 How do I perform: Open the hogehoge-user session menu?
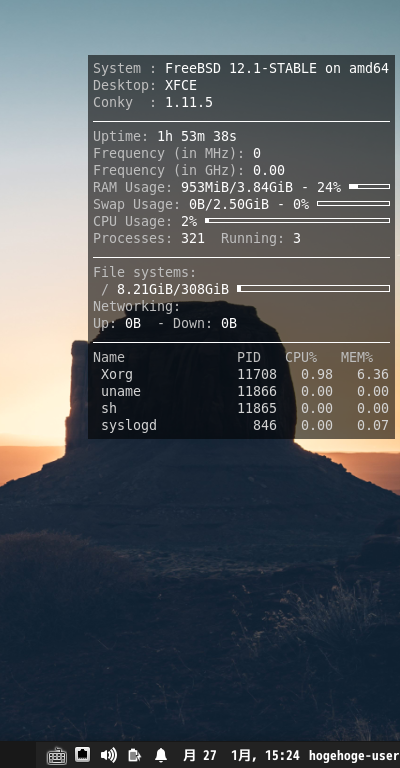pyautogui.click(x=354, y=755)
